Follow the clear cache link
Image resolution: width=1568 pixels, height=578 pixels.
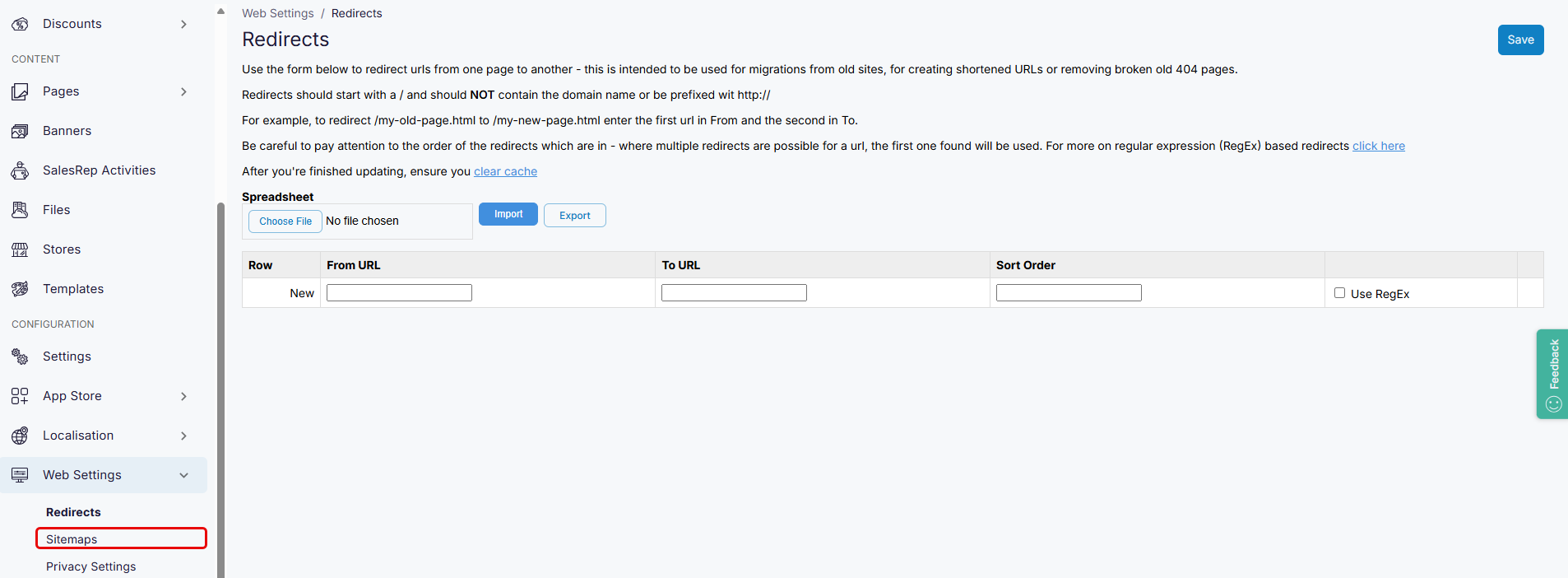tap(505, 171)
